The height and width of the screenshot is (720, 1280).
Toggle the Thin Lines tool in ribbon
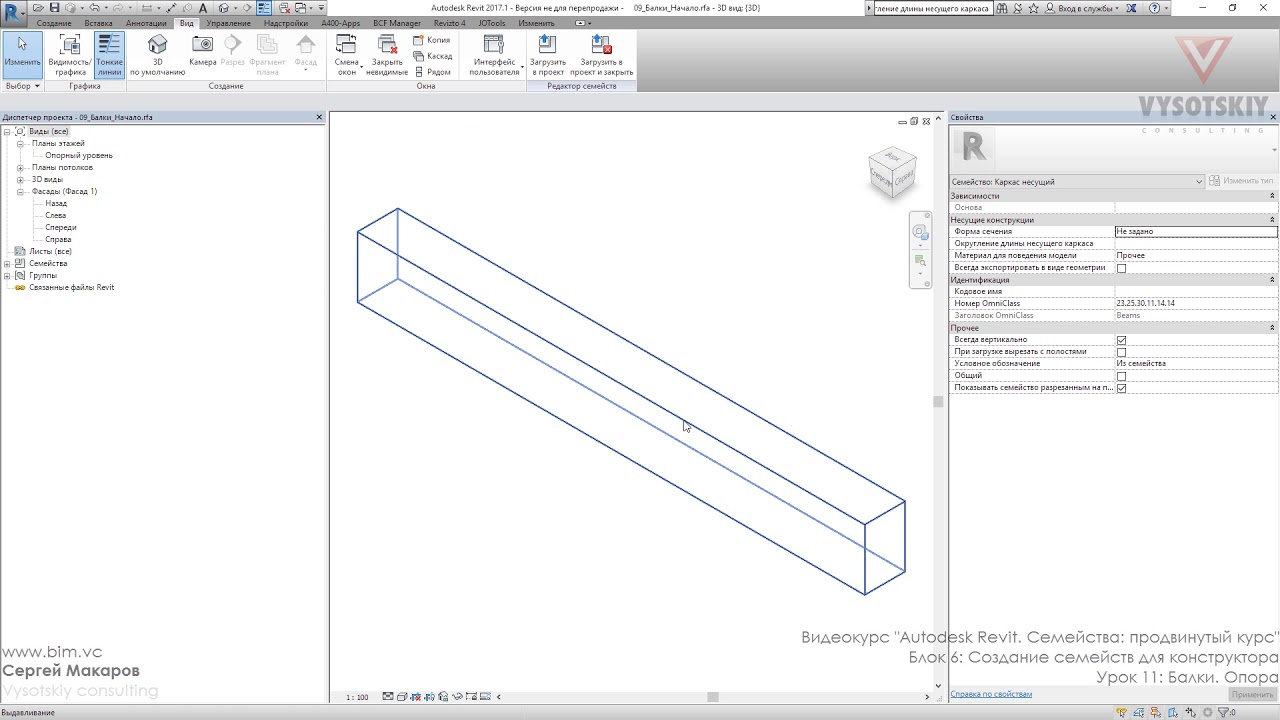pyautogui.click(x=109, y=55)
